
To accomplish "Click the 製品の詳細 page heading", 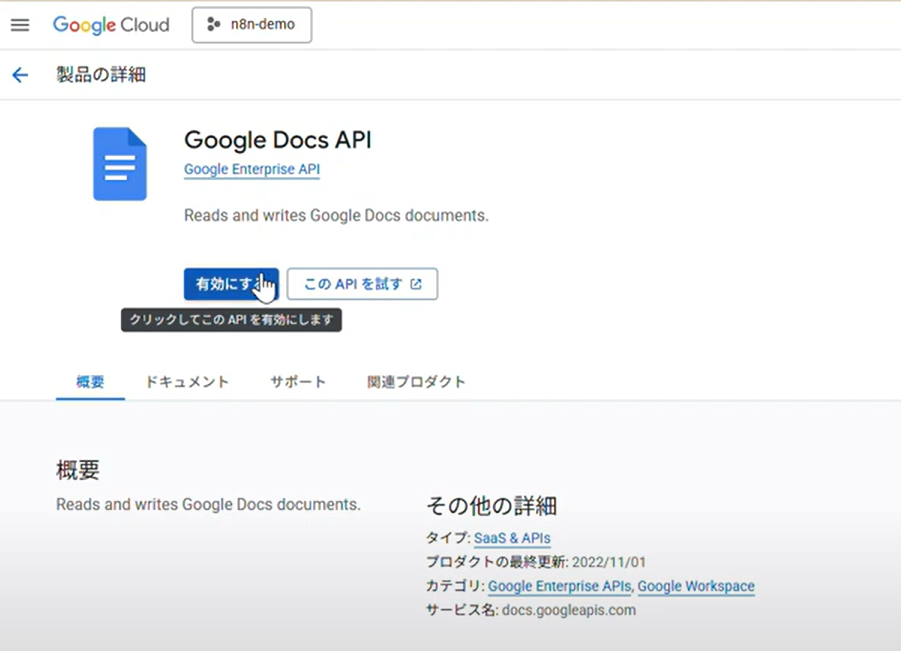I will [101, 75].
